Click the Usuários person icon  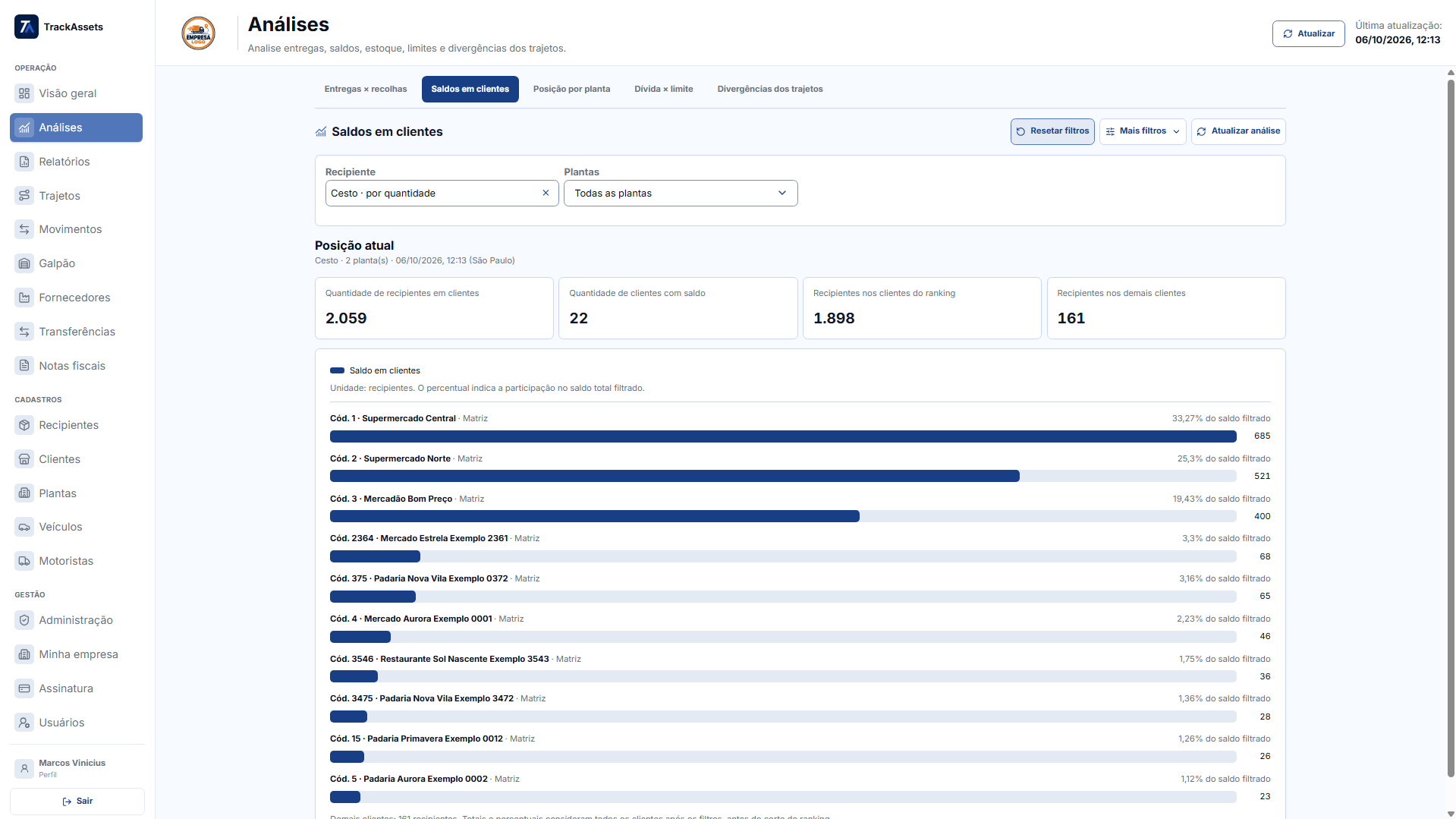pos(24,723)
